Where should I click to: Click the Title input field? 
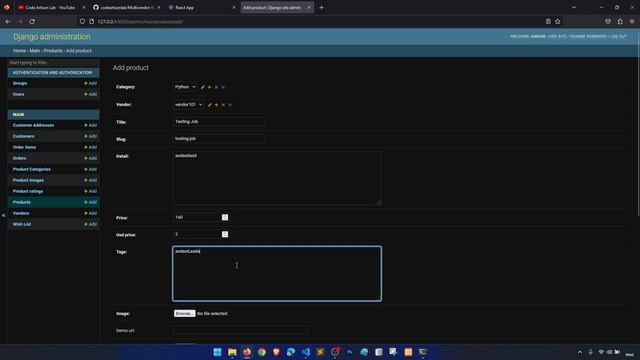tap(218, 122)
